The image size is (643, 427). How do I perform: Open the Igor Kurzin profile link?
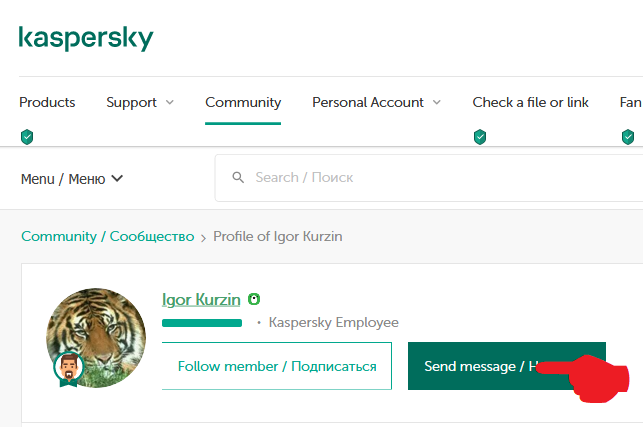click(x=201, y=300)
